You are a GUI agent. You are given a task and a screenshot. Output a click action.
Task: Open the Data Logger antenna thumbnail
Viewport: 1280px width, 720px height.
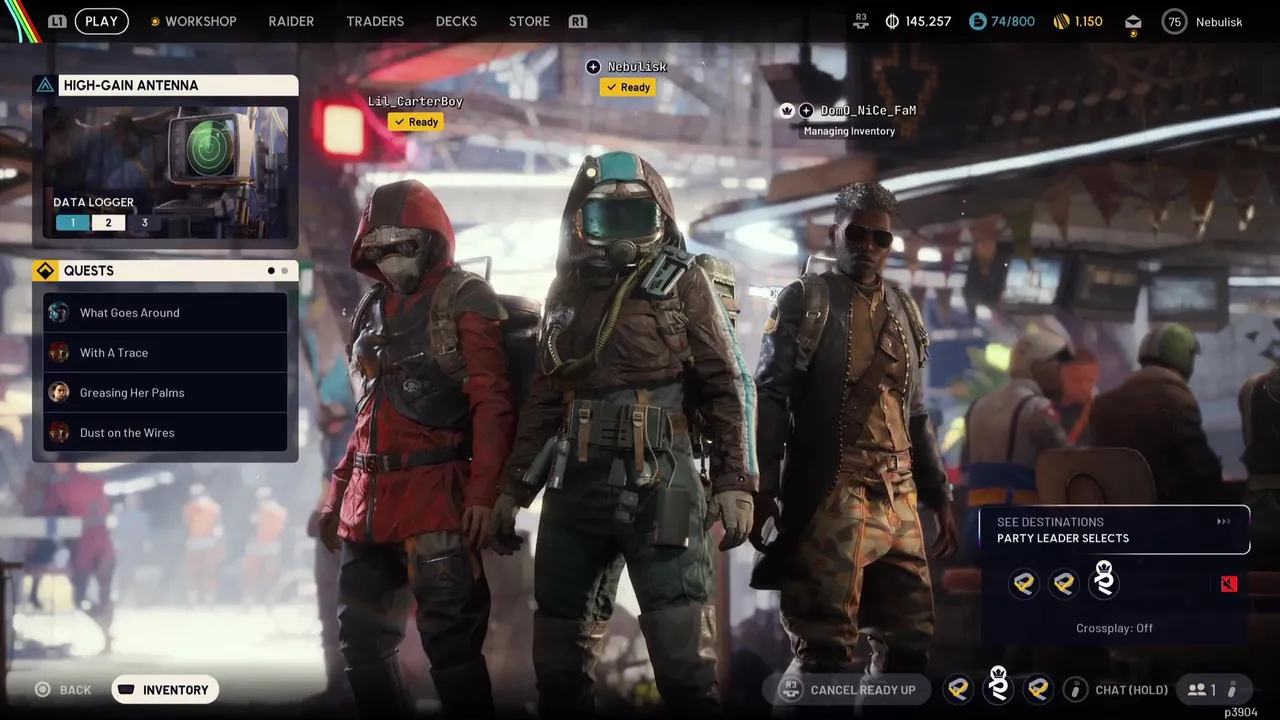[x=166, y=172]
